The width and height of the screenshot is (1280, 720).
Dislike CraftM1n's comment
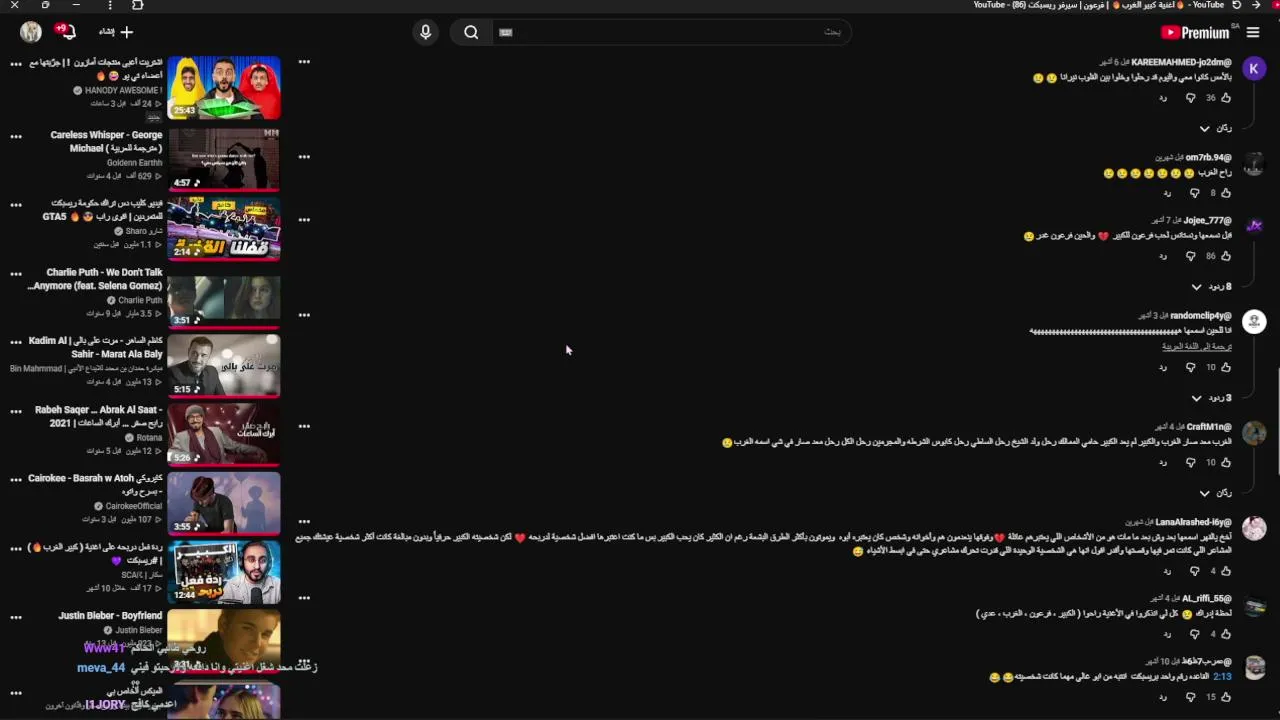tap(1190, 463)
